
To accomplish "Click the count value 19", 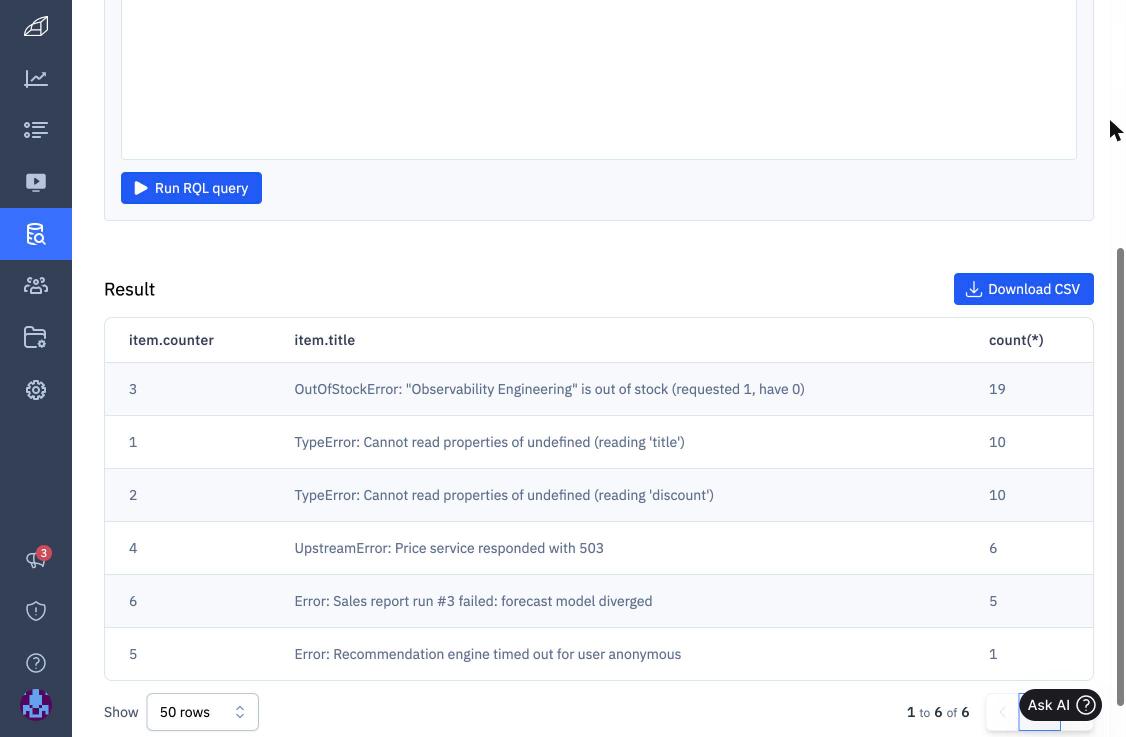I will coord(997,389).
